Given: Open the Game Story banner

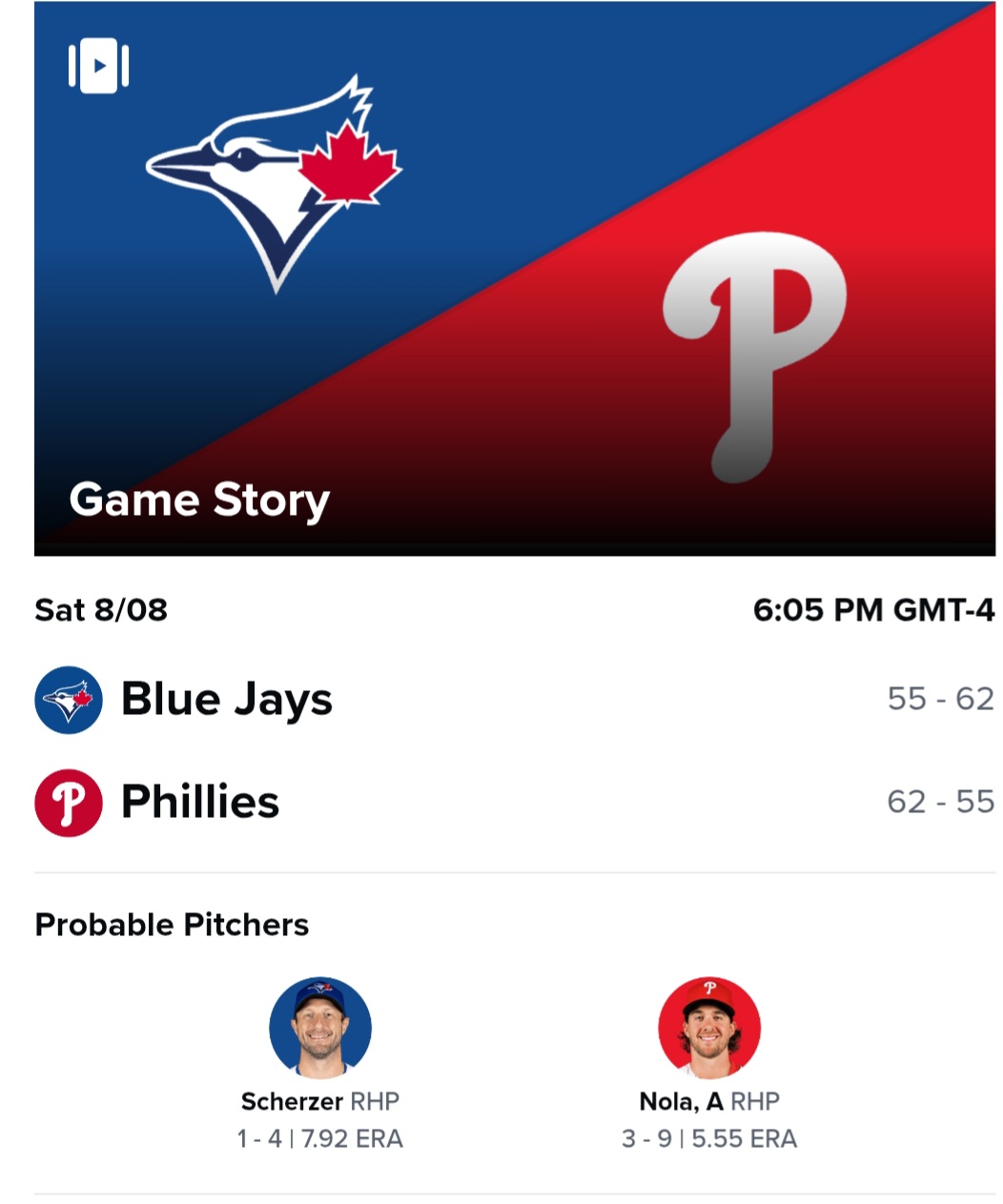Looking at the screenshot, I should click(515, 278).
